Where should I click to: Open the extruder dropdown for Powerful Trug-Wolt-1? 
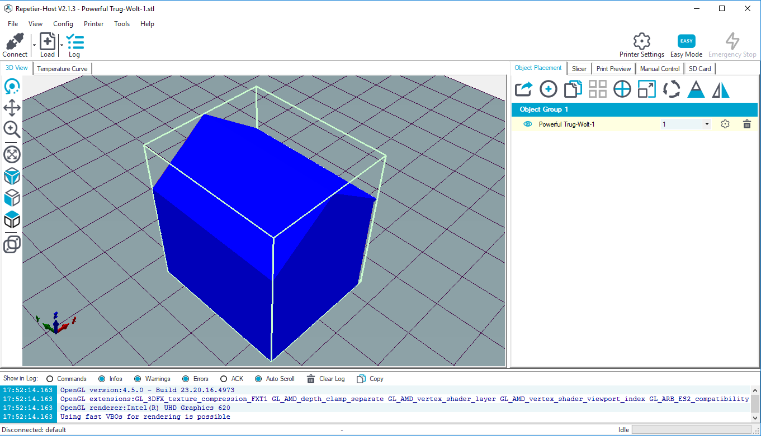[x=707, y=124]
